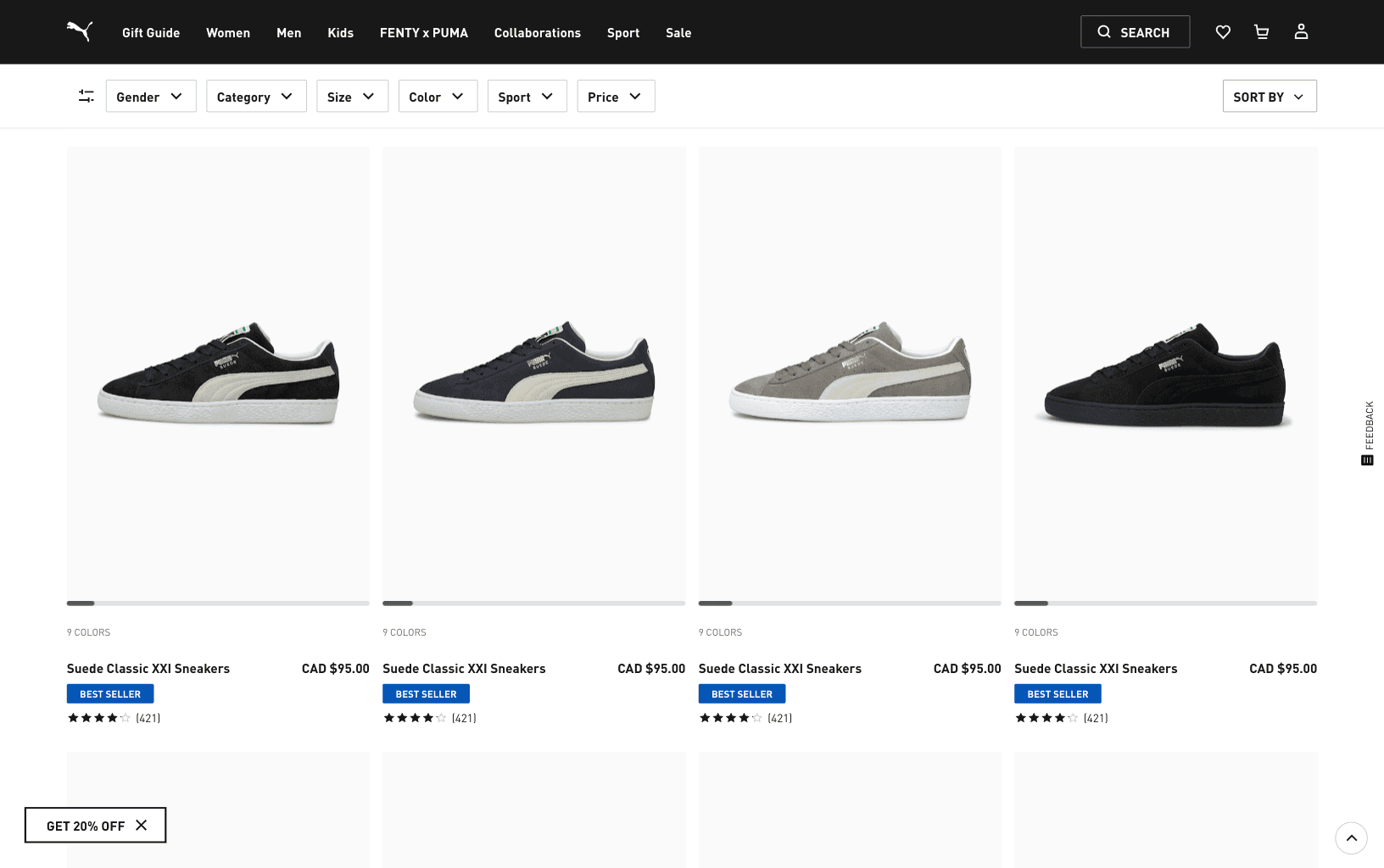
Task: Click the scroll-to-top arrow button
Action: [x=1351, y=838]
